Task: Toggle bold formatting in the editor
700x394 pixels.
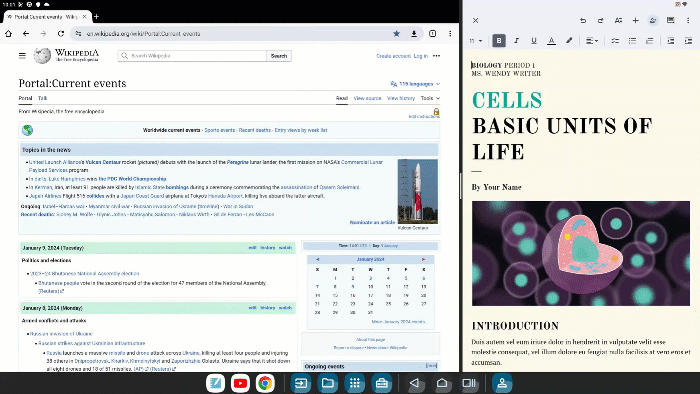Action: tap(499, 41)
